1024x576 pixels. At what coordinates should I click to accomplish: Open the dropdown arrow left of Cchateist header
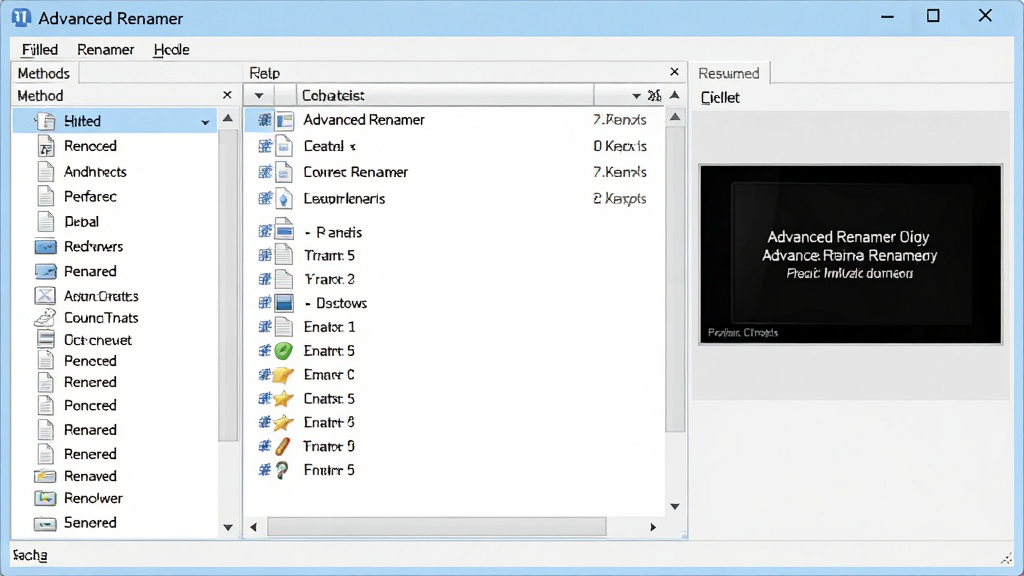(x=259, y=96)
